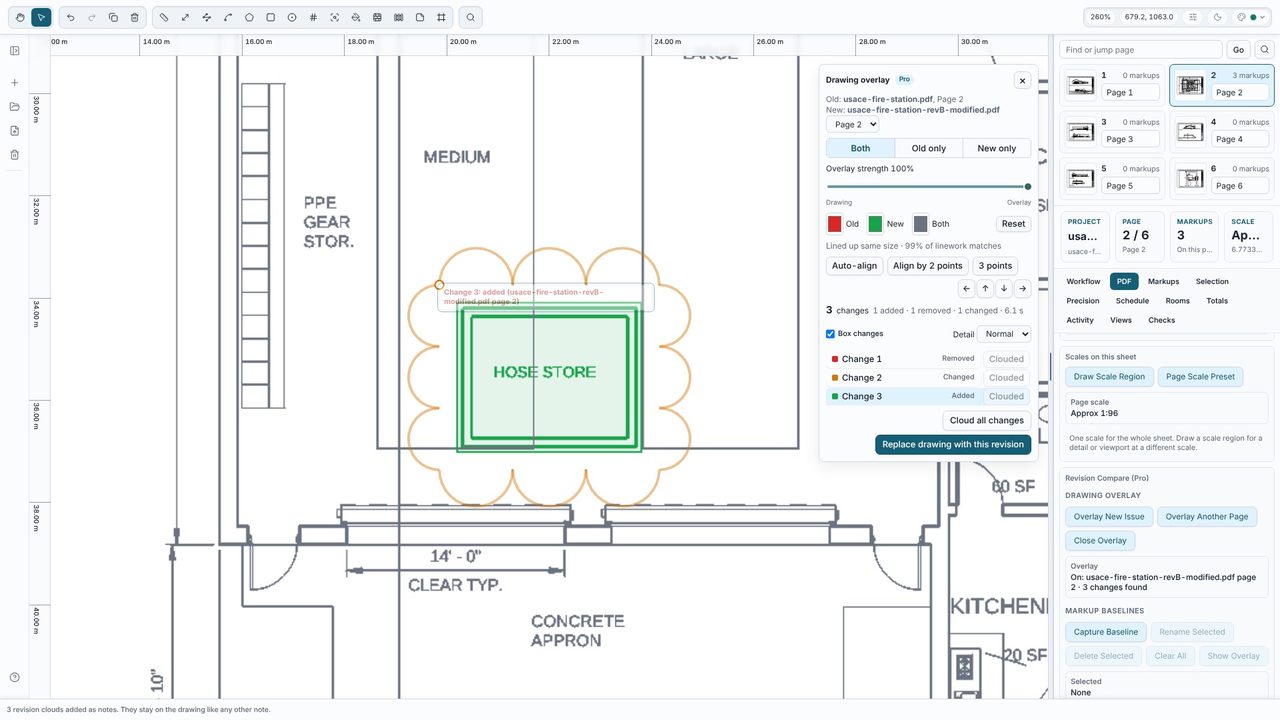Click the Close Overlay button

(x=1100, y=541)
